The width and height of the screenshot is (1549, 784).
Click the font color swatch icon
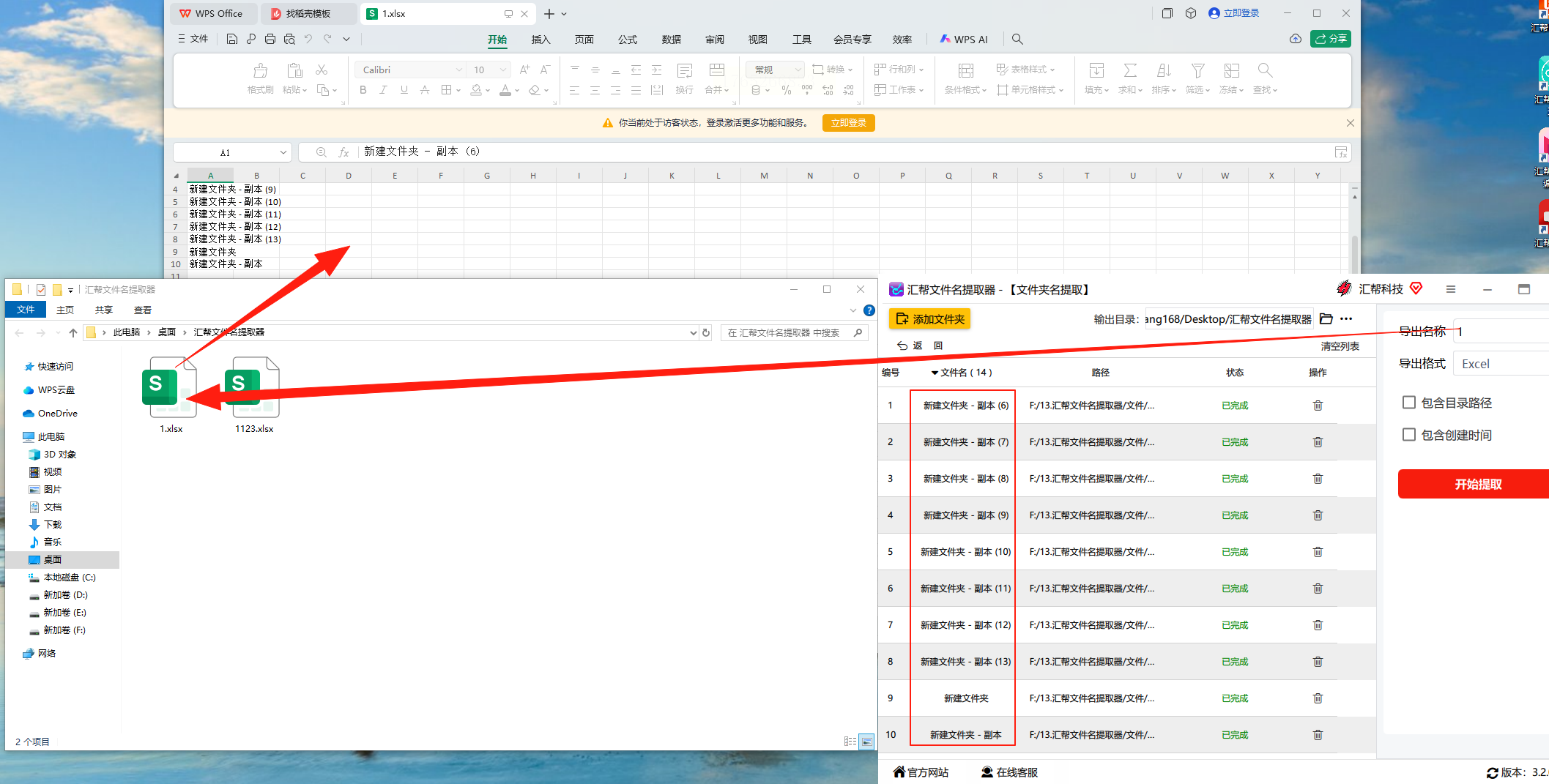(x=505, y=90)
